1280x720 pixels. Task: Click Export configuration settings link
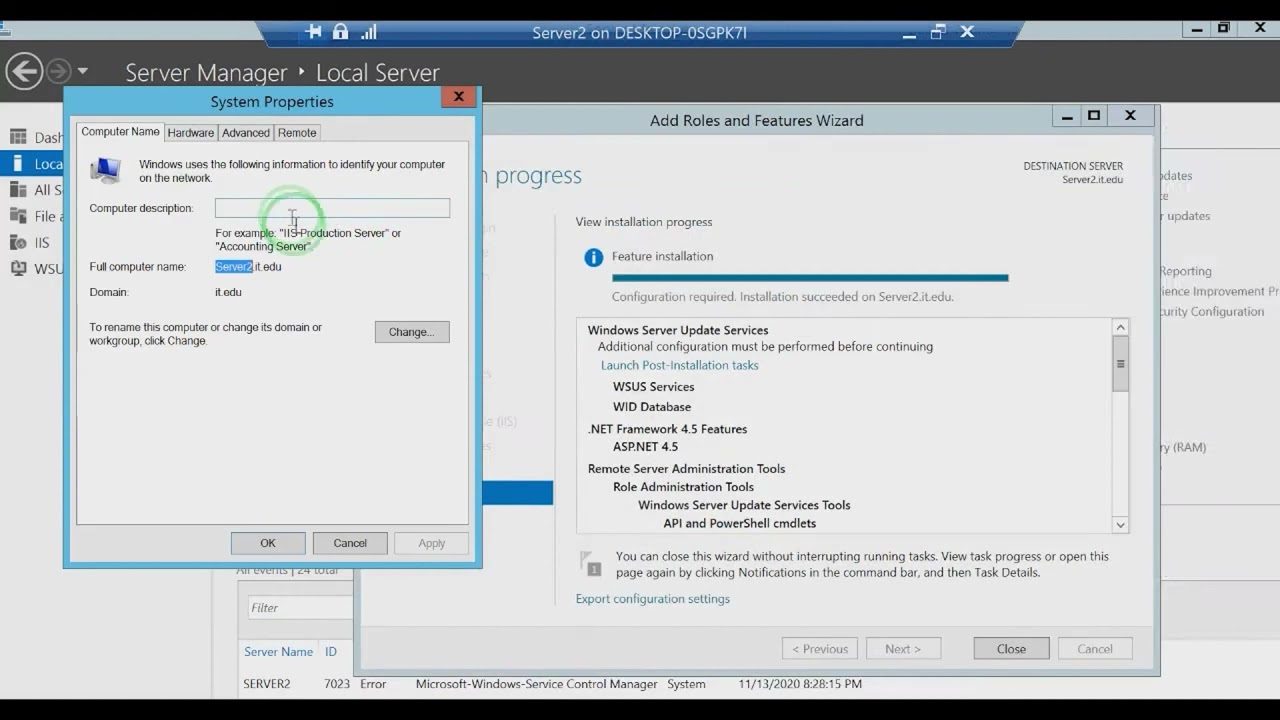coord(652,599)
